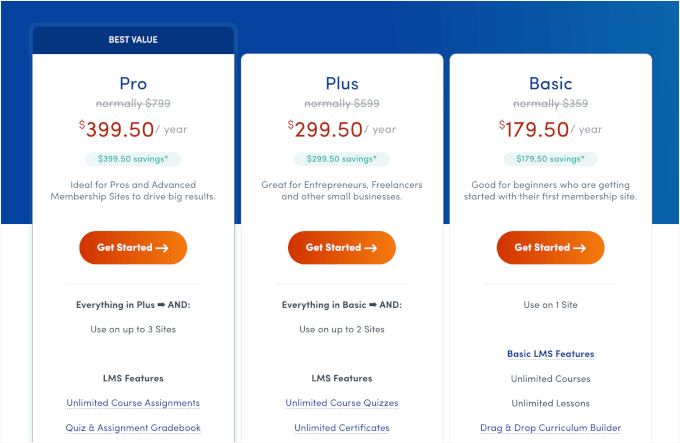Click the $179.50 savings badge

tap(550, 158)
